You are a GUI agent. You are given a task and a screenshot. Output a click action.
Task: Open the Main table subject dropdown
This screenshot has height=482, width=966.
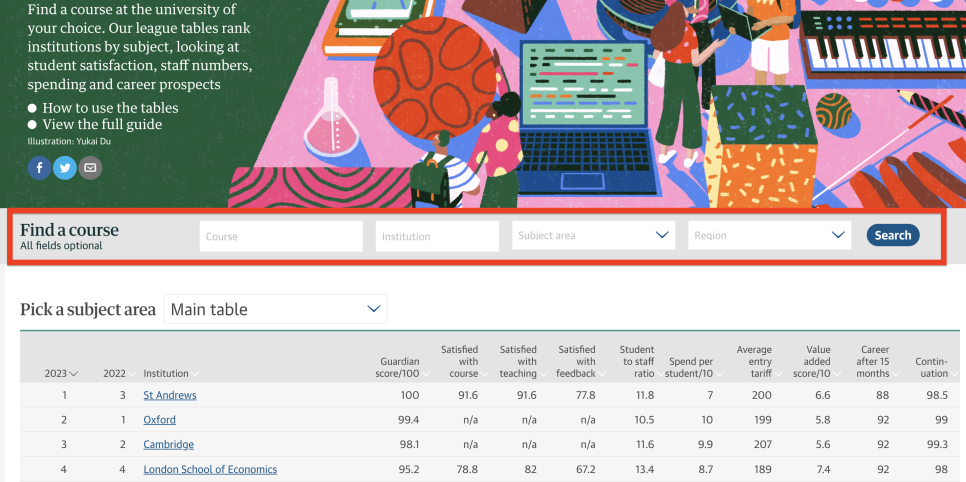tap(275, 309)
